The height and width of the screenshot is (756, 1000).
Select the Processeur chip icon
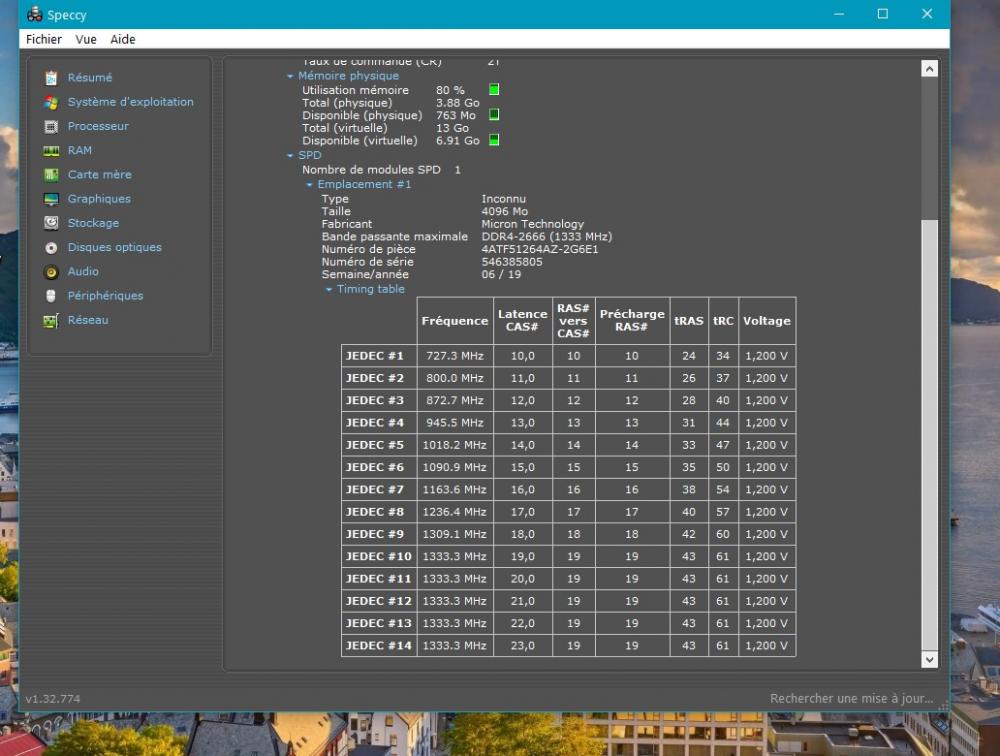(x=51, y=127)
